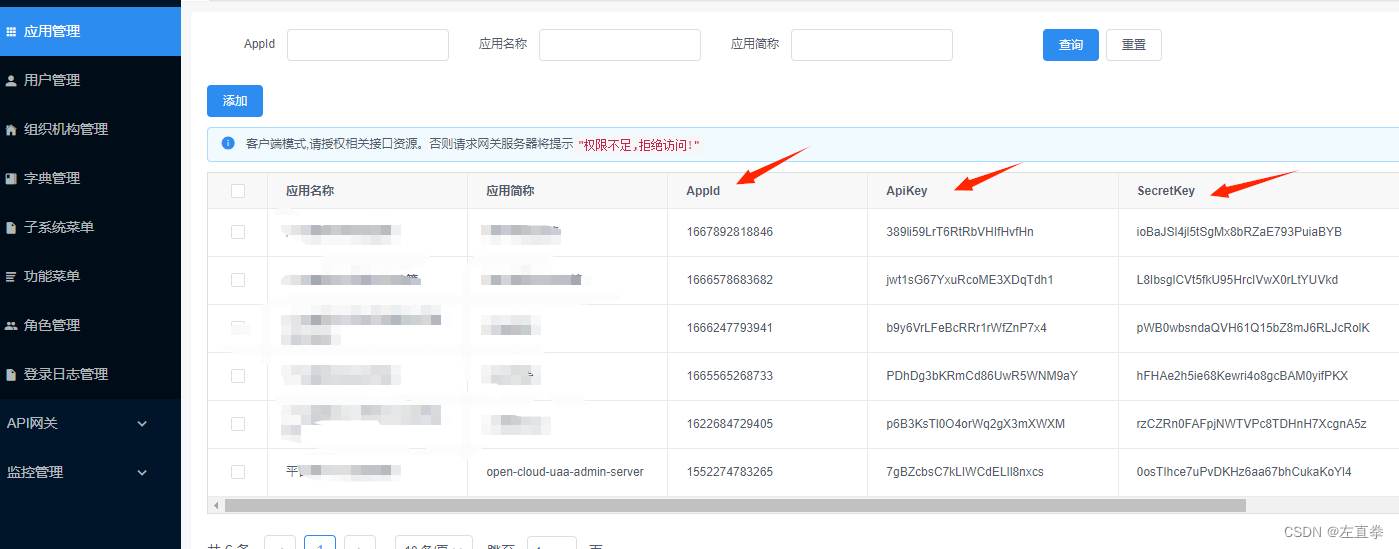Click the scrollbar's left arrow
Image resolution: width=1399 pixels, height=549 pixels.
[215, 506]
